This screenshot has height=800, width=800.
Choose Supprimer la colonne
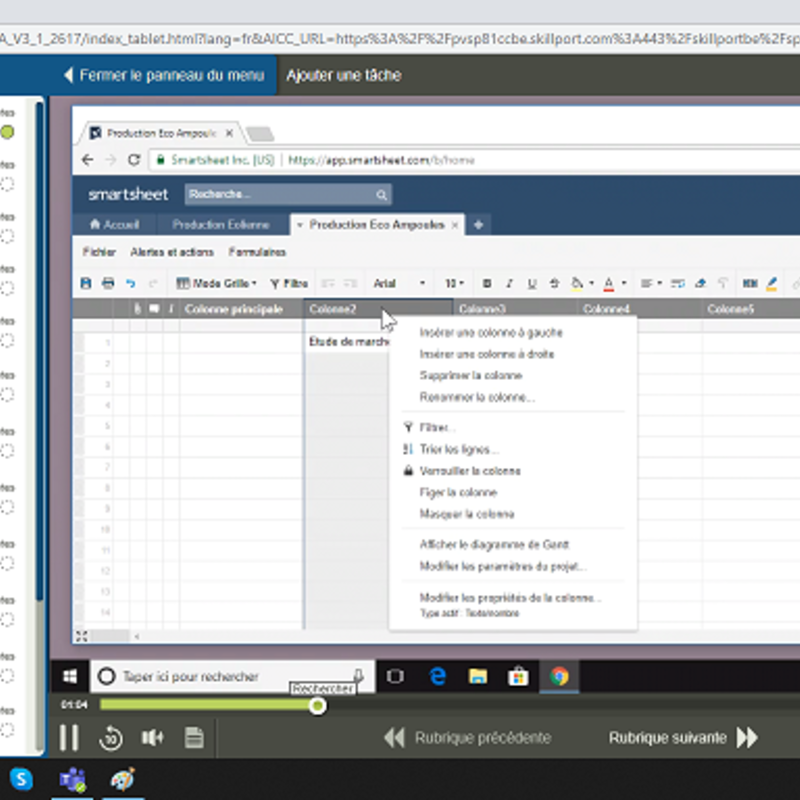(471, 376)
